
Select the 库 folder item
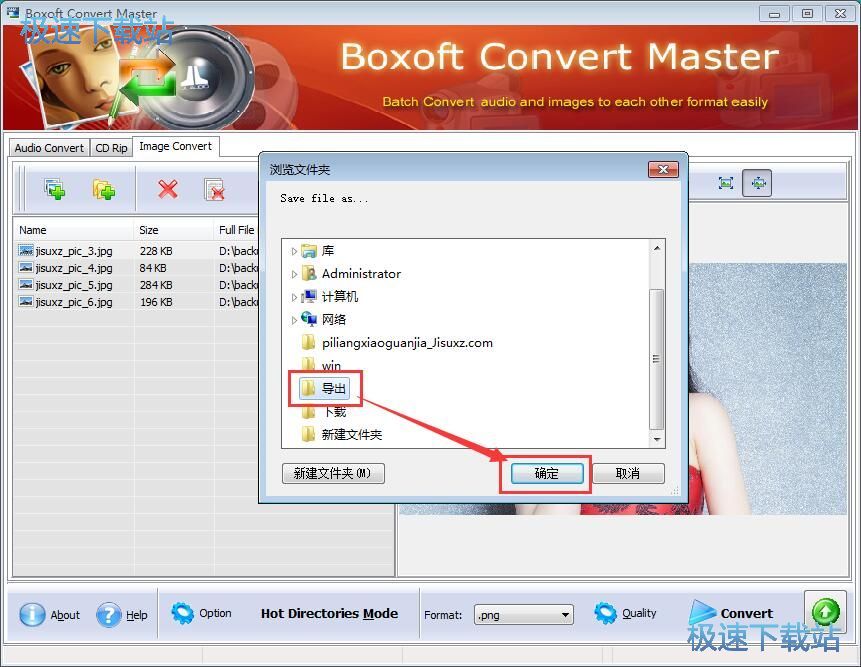pyautogui.click(x=328, y=251)
